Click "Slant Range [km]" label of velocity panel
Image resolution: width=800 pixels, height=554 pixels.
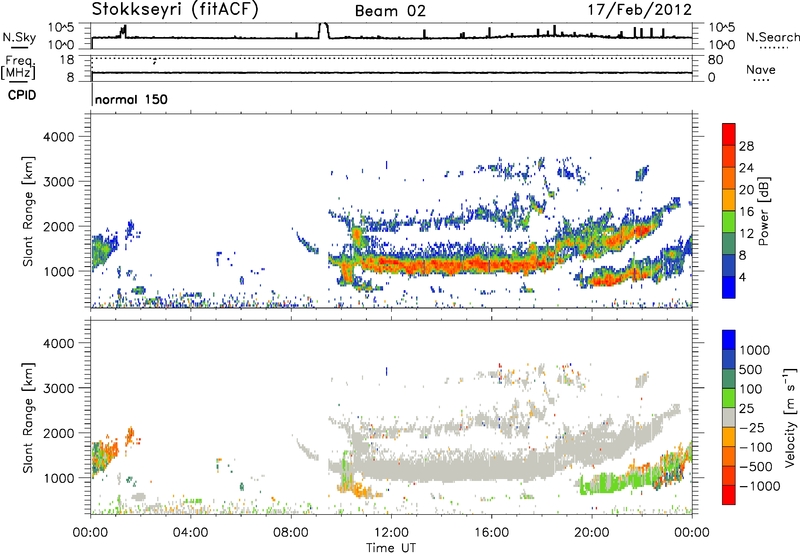point(28,418)
